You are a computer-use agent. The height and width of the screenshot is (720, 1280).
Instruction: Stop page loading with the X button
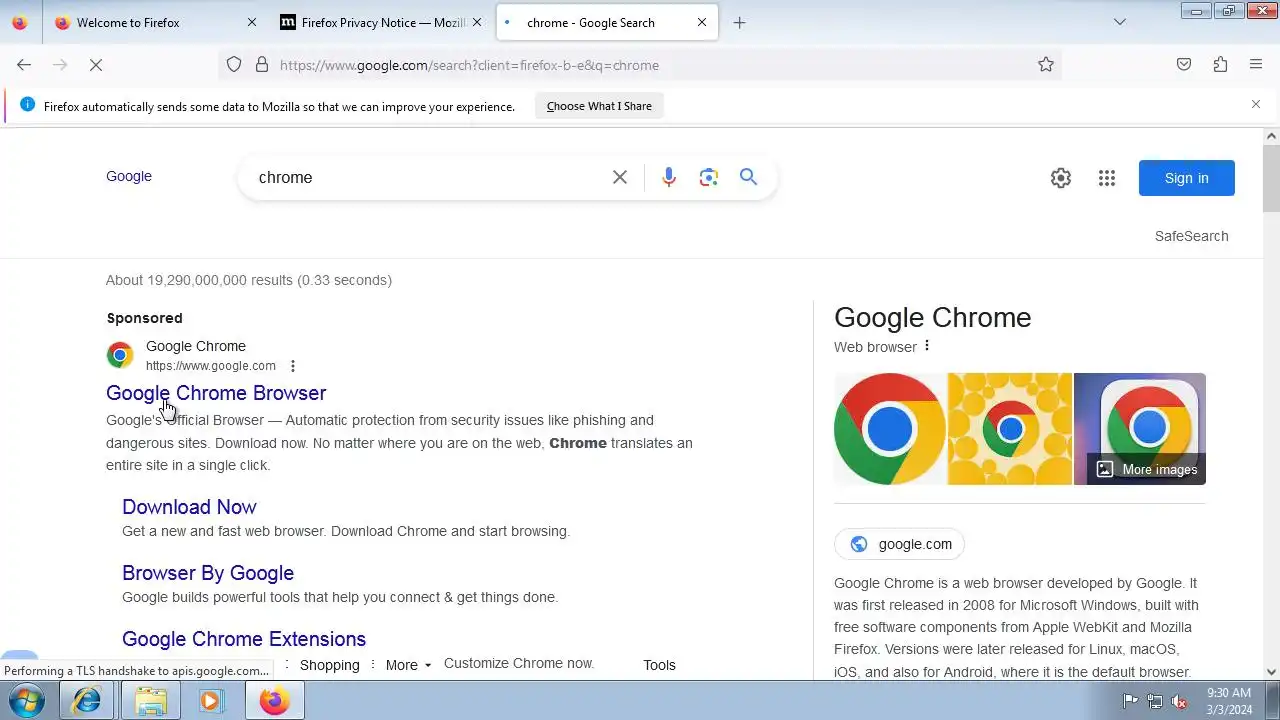click(x=96, y=65)
